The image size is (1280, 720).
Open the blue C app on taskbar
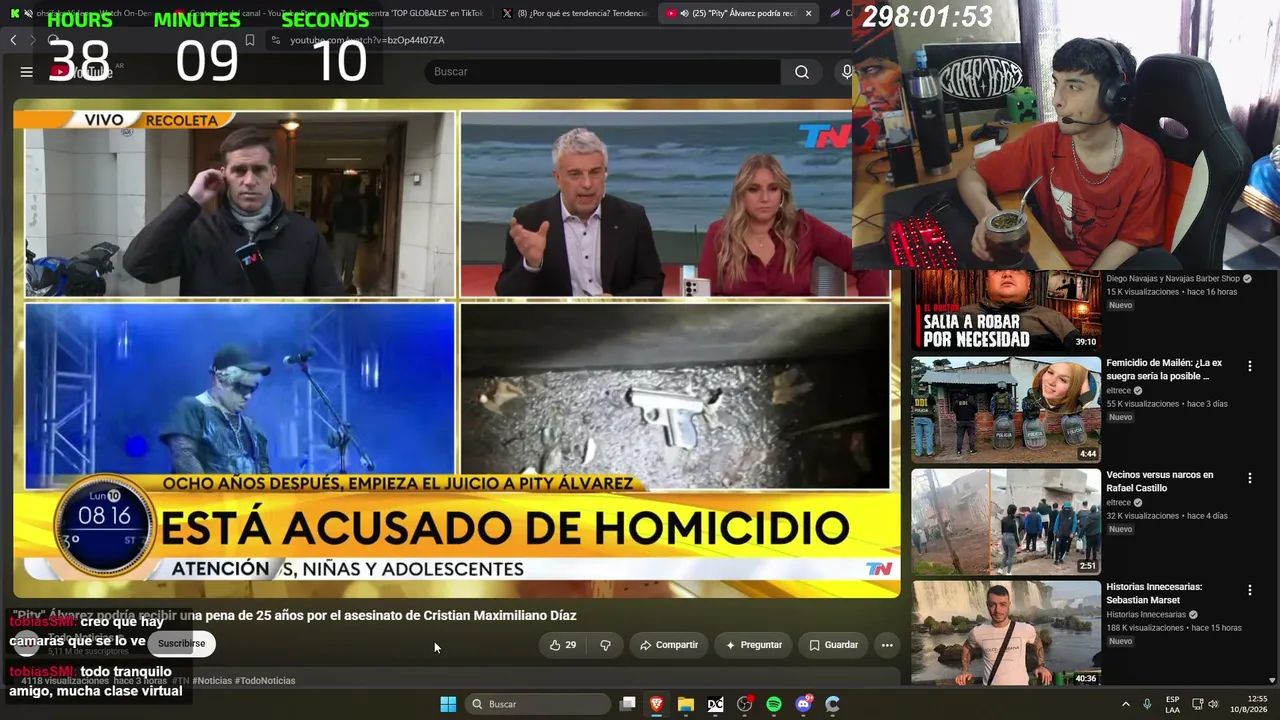[832, 704]
